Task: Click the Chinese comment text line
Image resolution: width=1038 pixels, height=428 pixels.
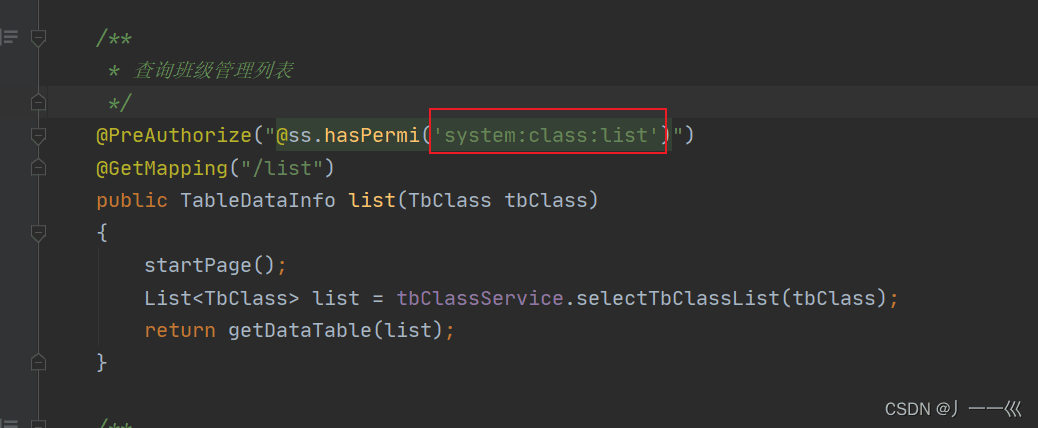Action: (214, 70)
